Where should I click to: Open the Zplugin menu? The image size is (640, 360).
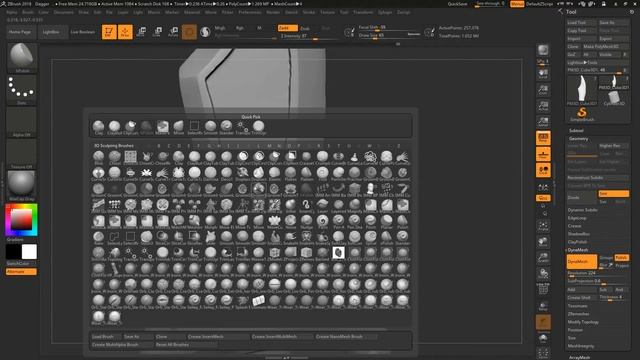[385, 12]
